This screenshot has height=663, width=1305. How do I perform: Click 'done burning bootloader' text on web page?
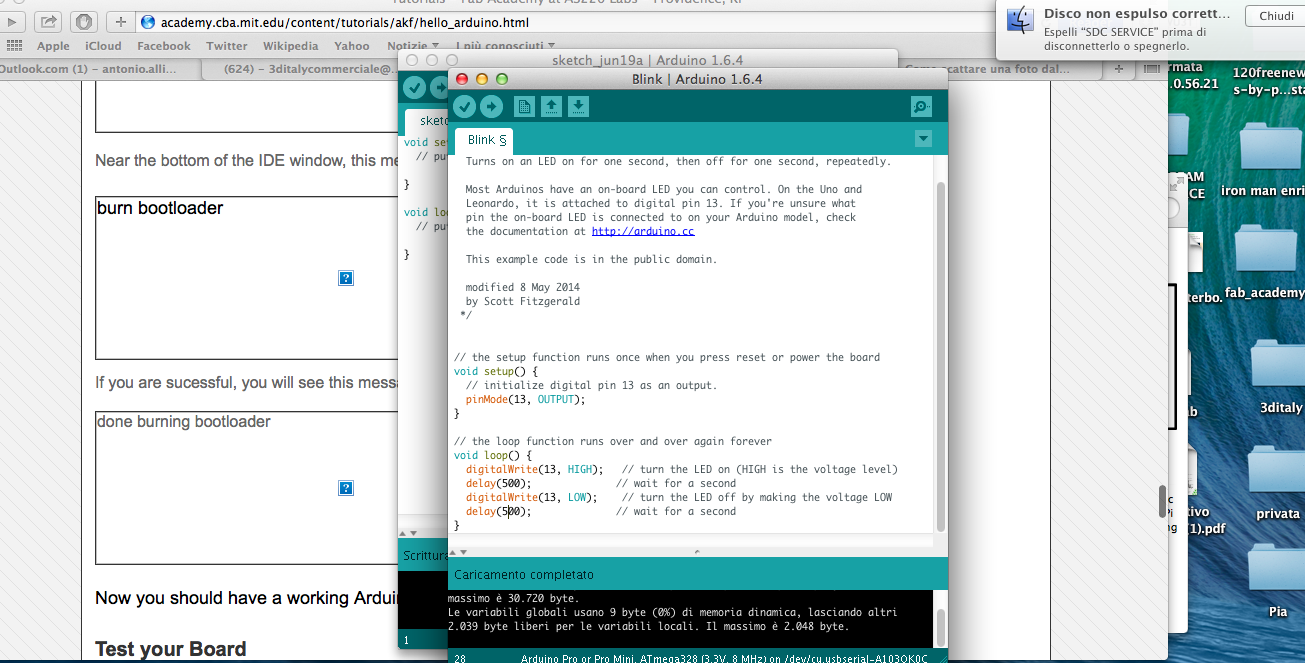(x=184, y=421)
